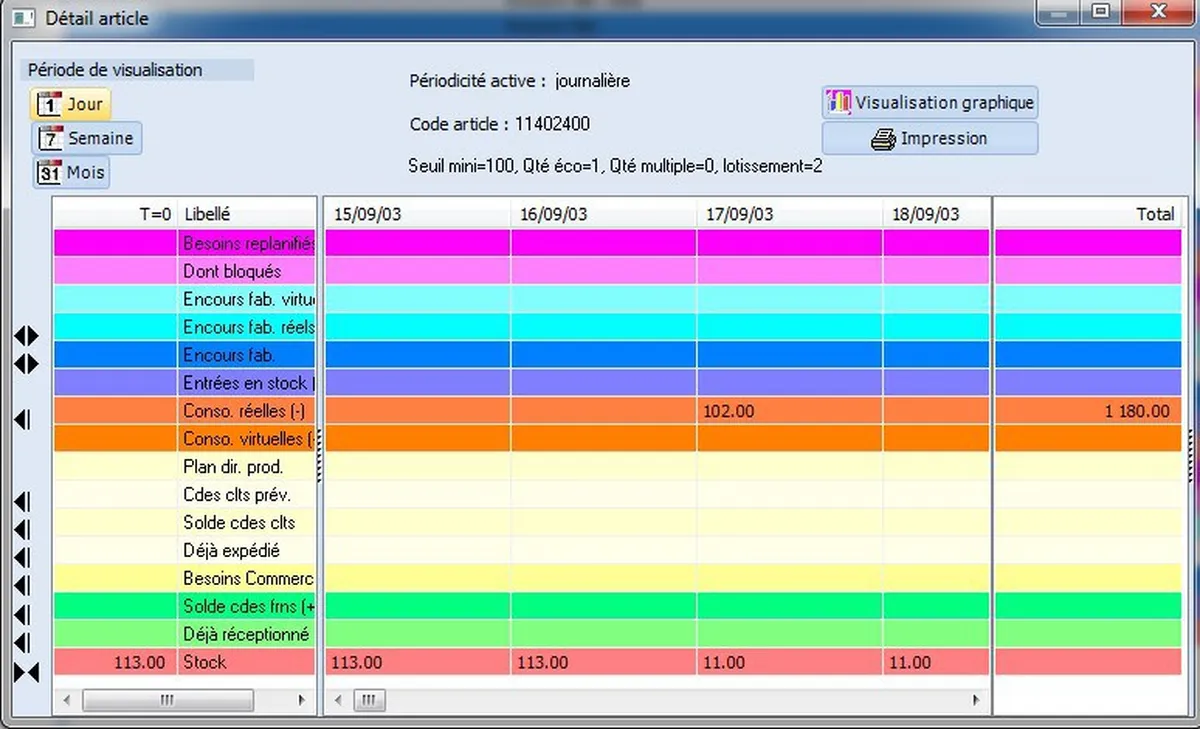Select the Déjà réceptionné row label
Screen dimensions: 1200x729
pyautogui.click(x=246, y=634)
